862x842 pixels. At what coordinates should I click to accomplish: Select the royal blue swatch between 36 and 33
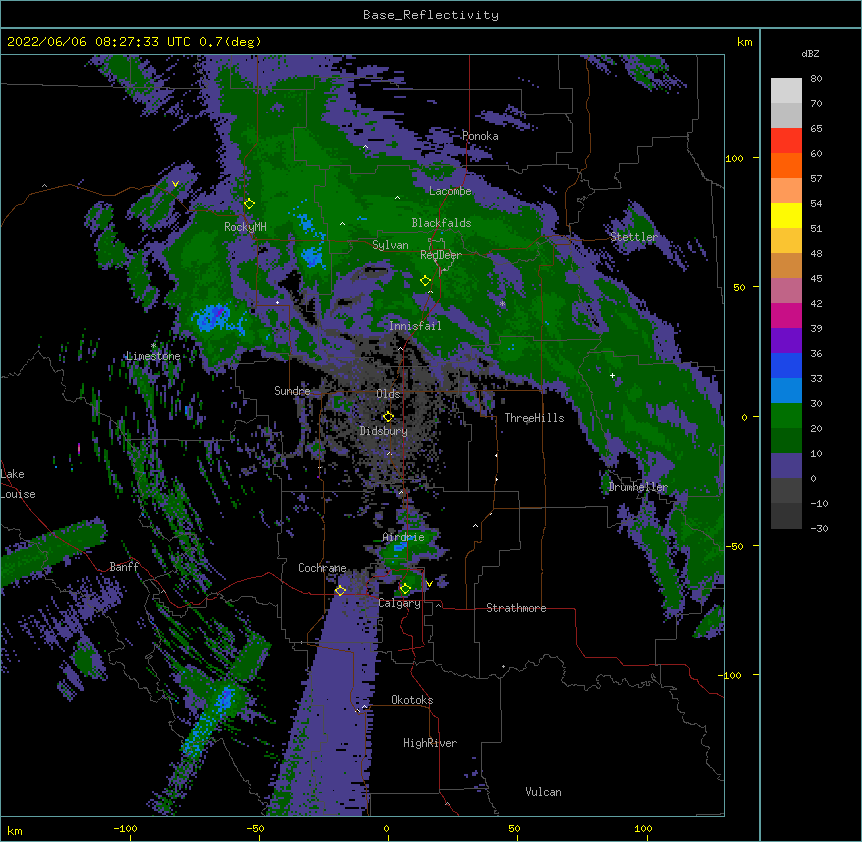click(786, 366)
